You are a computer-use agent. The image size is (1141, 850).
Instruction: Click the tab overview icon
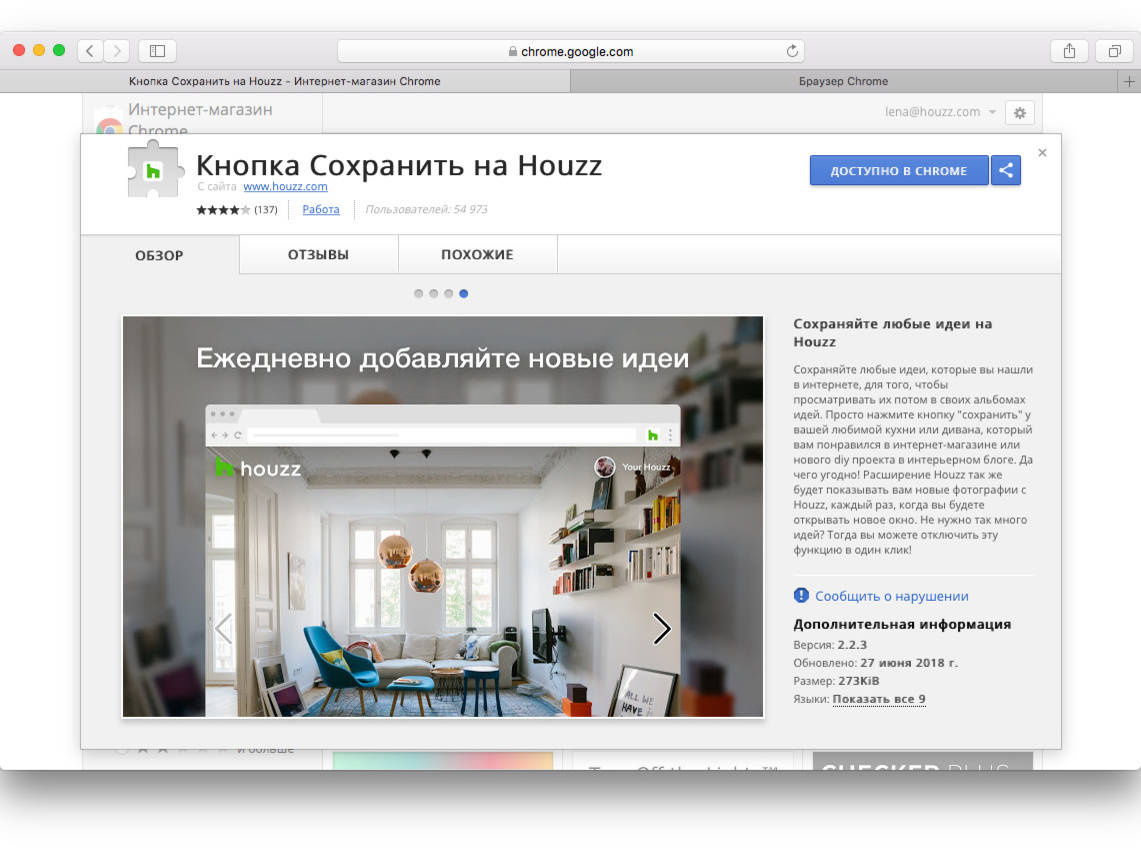point(1115,50)
